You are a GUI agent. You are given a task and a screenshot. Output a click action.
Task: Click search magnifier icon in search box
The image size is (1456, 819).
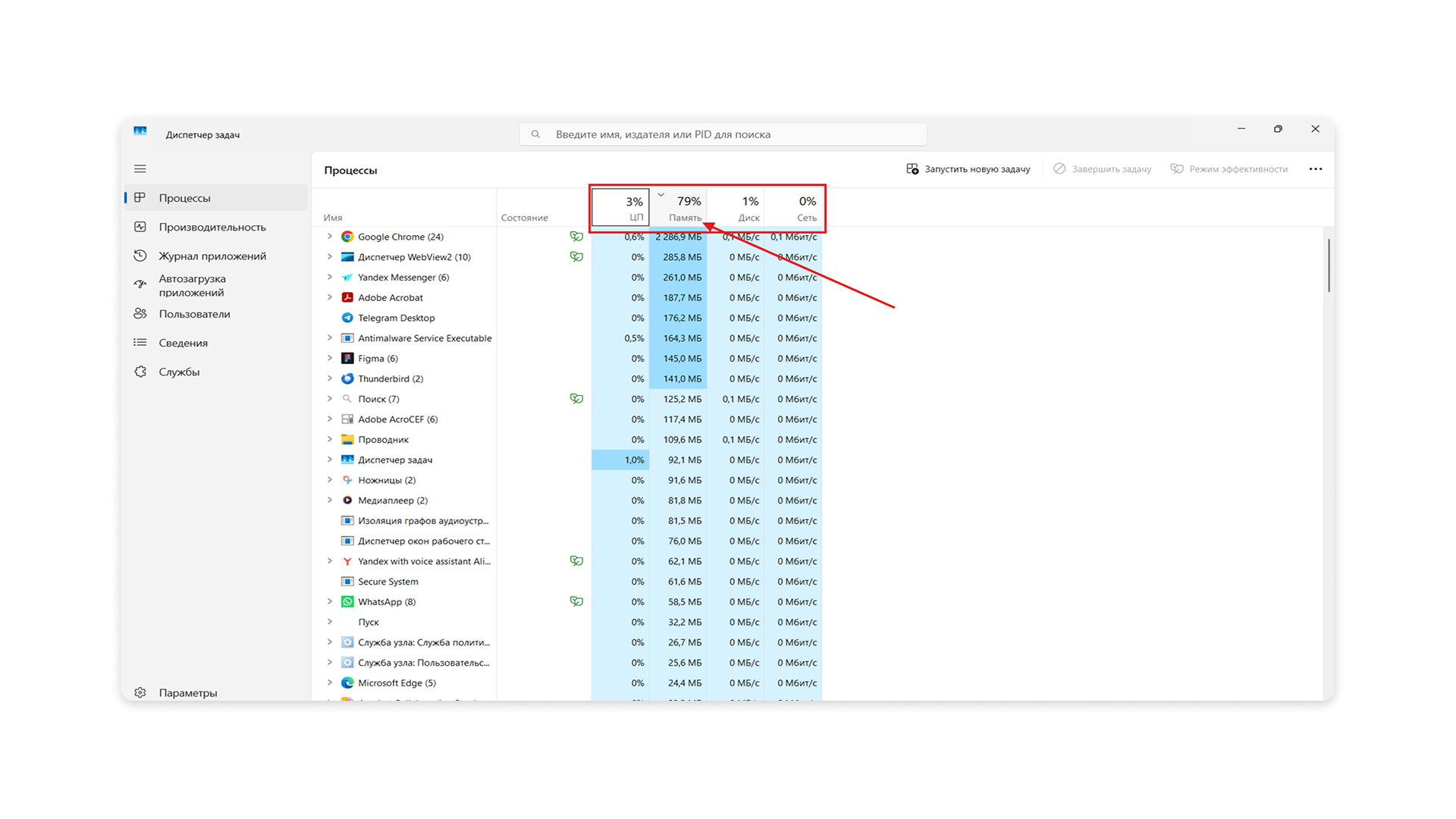tap(535, 134)
